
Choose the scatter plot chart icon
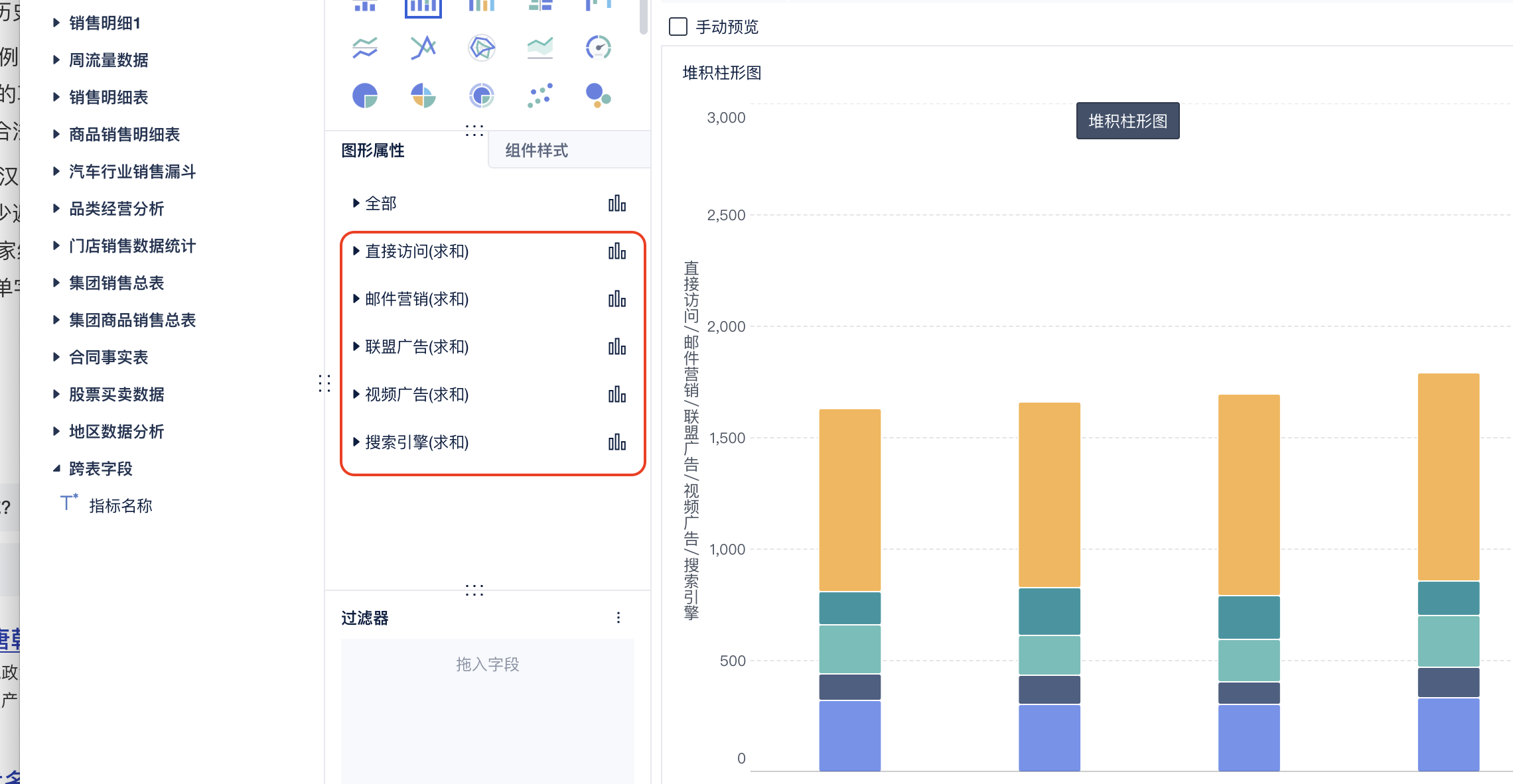coord(540,96)
